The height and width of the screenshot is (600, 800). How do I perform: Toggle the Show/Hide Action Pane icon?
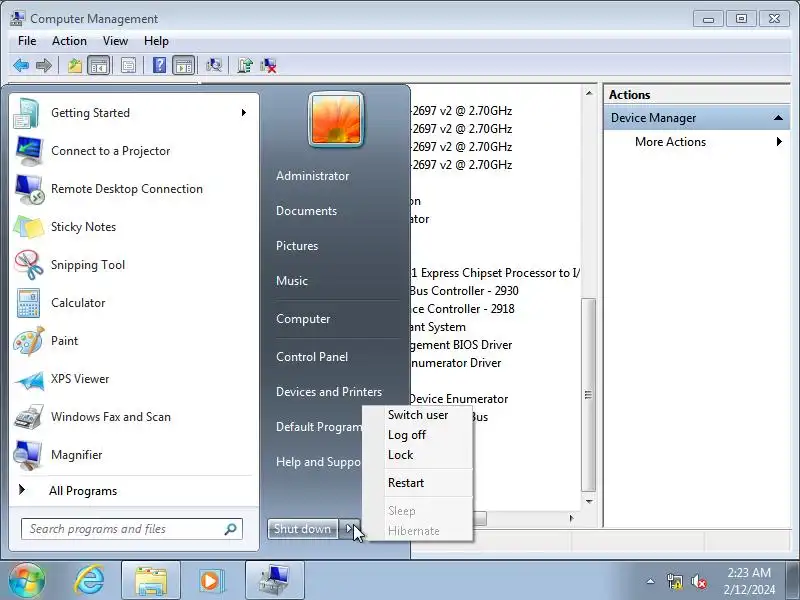(184, 65)
